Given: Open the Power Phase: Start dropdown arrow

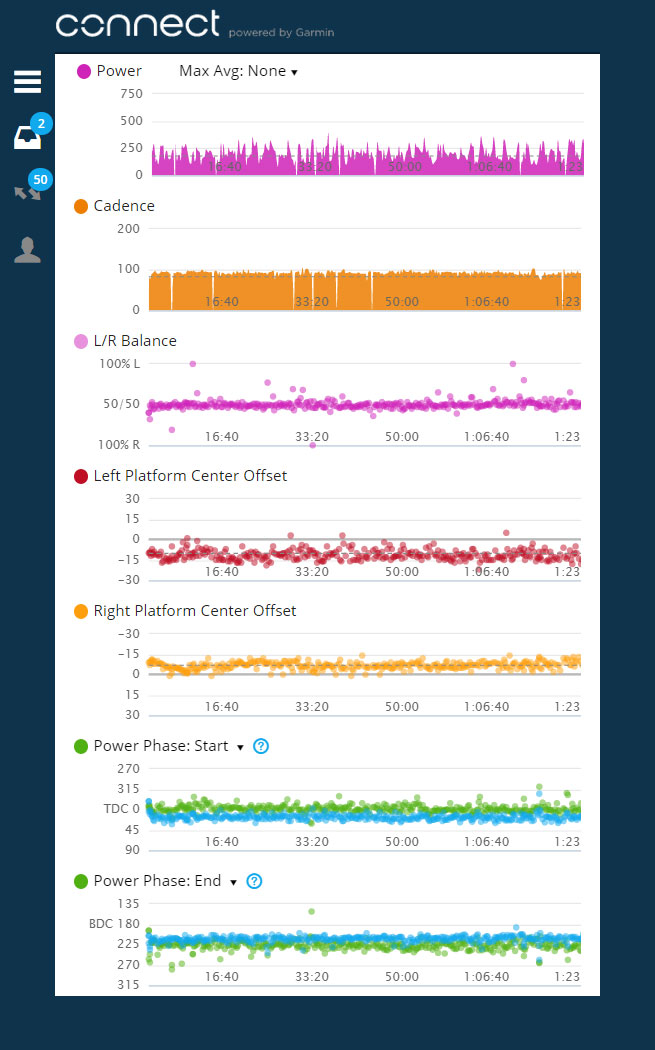Looking at the screenshot, I should [240, 747].
